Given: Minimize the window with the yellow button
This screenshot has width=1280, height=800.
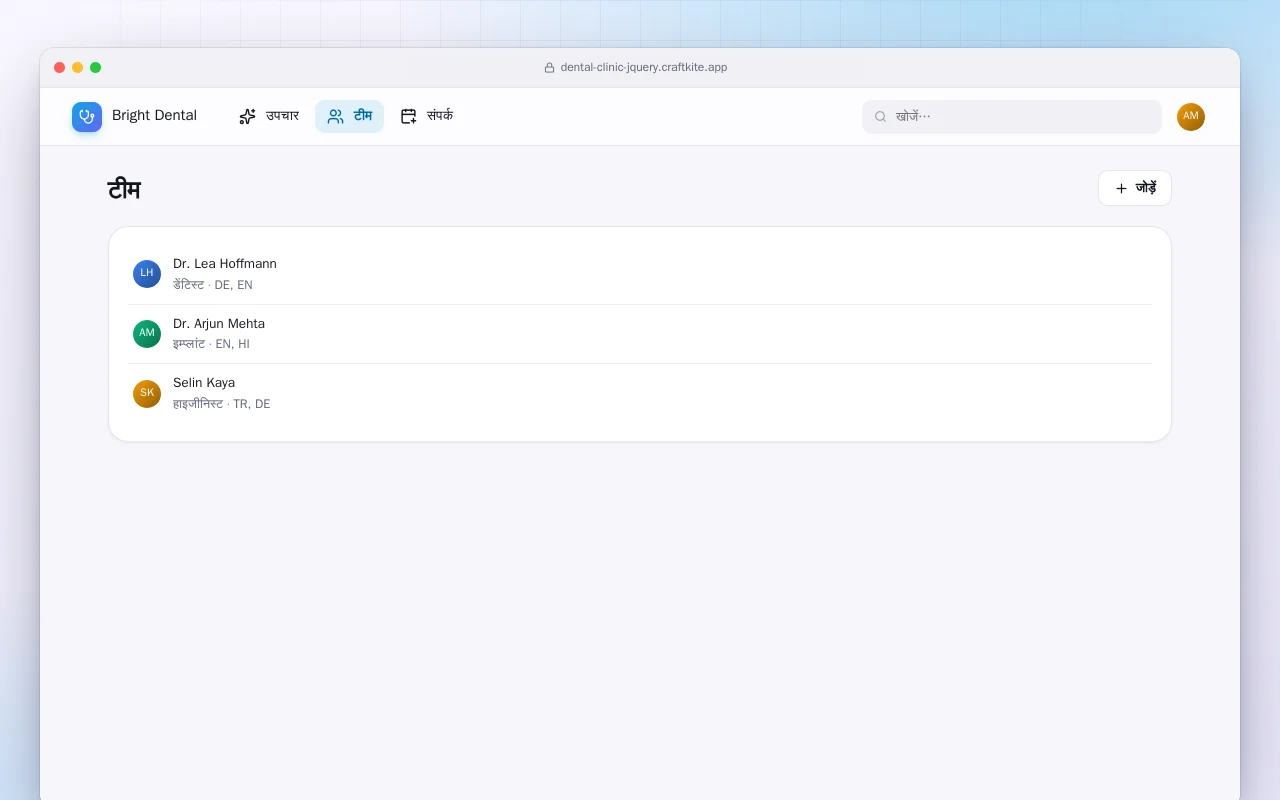Looking at the screenshot, I should pos(78,68).
